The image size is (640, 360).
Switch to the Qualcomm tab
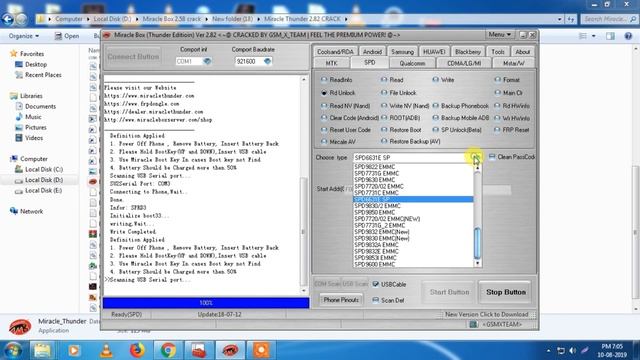pyautogui.click(x=412, y=63)
